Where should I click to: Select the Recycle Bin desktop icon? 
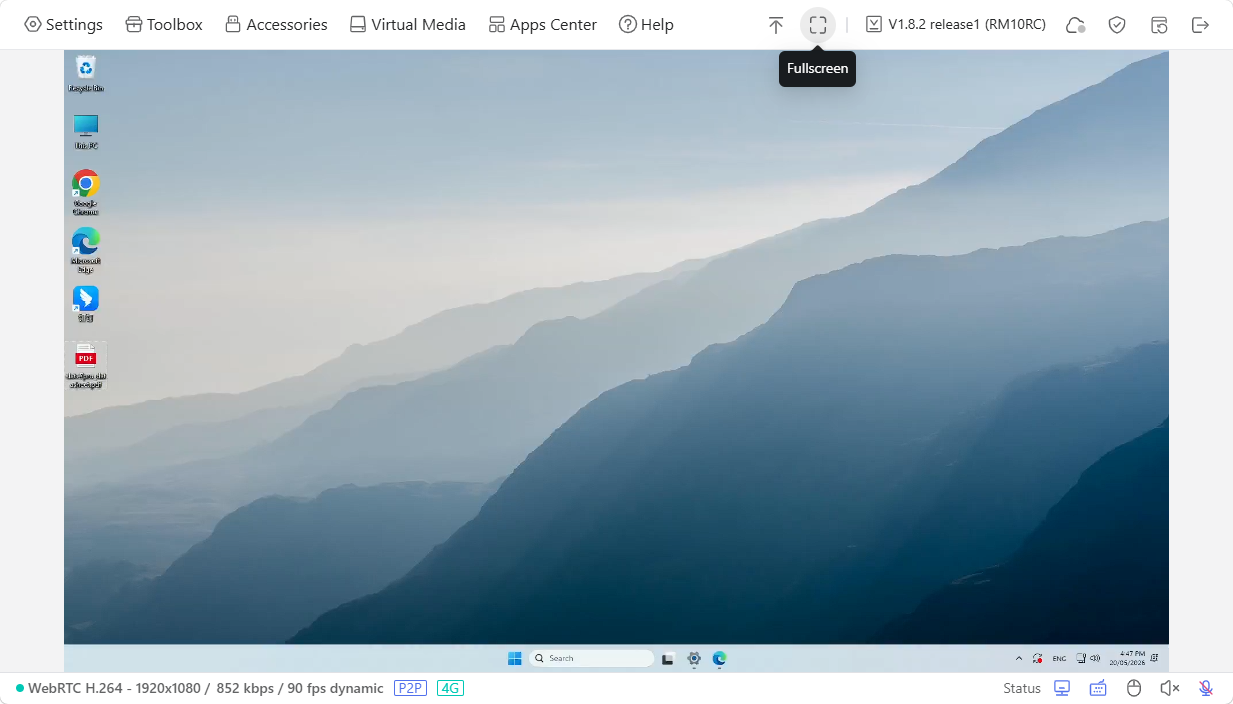[86, 74]
